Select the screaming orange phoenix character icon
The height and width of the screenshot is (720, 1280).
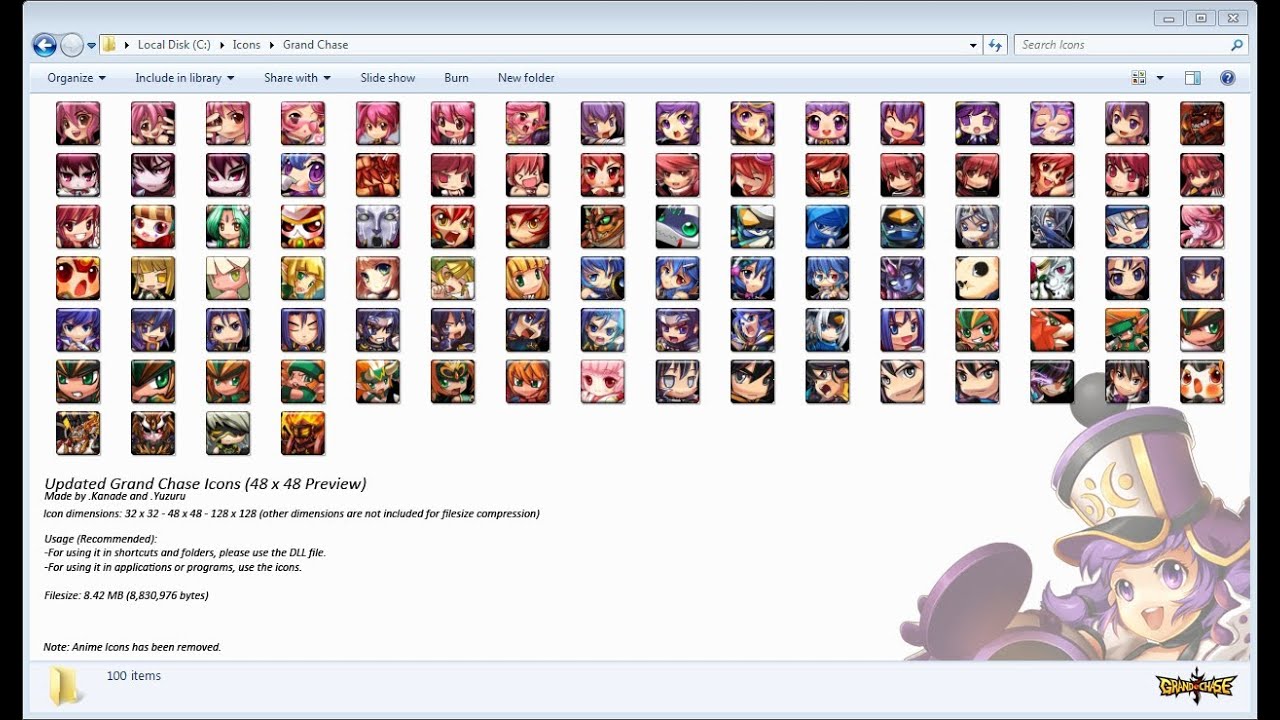[78, 278]
